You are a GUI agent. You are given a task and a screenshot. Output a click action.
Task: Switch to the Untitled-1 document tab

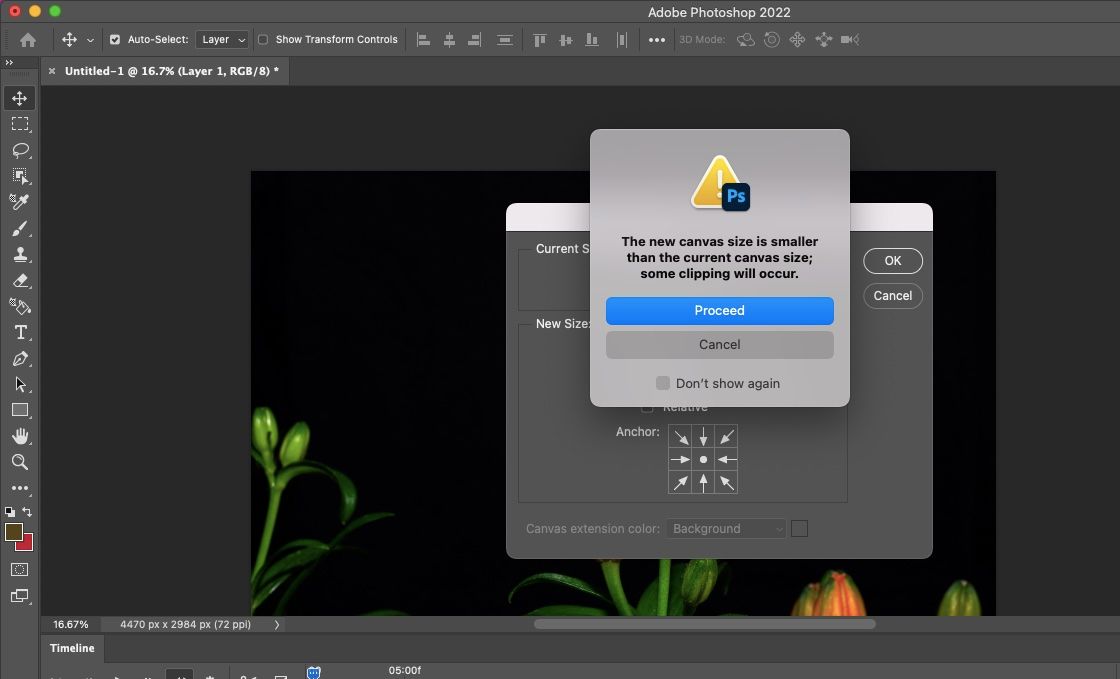click(x=171, y=71)
